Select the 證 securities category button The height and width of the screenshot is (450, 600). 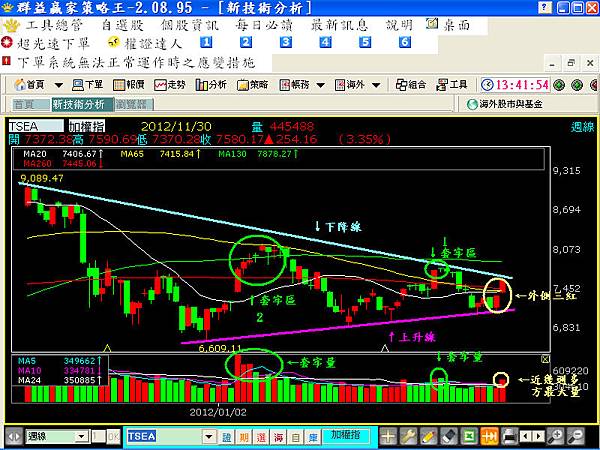point(225,437)
